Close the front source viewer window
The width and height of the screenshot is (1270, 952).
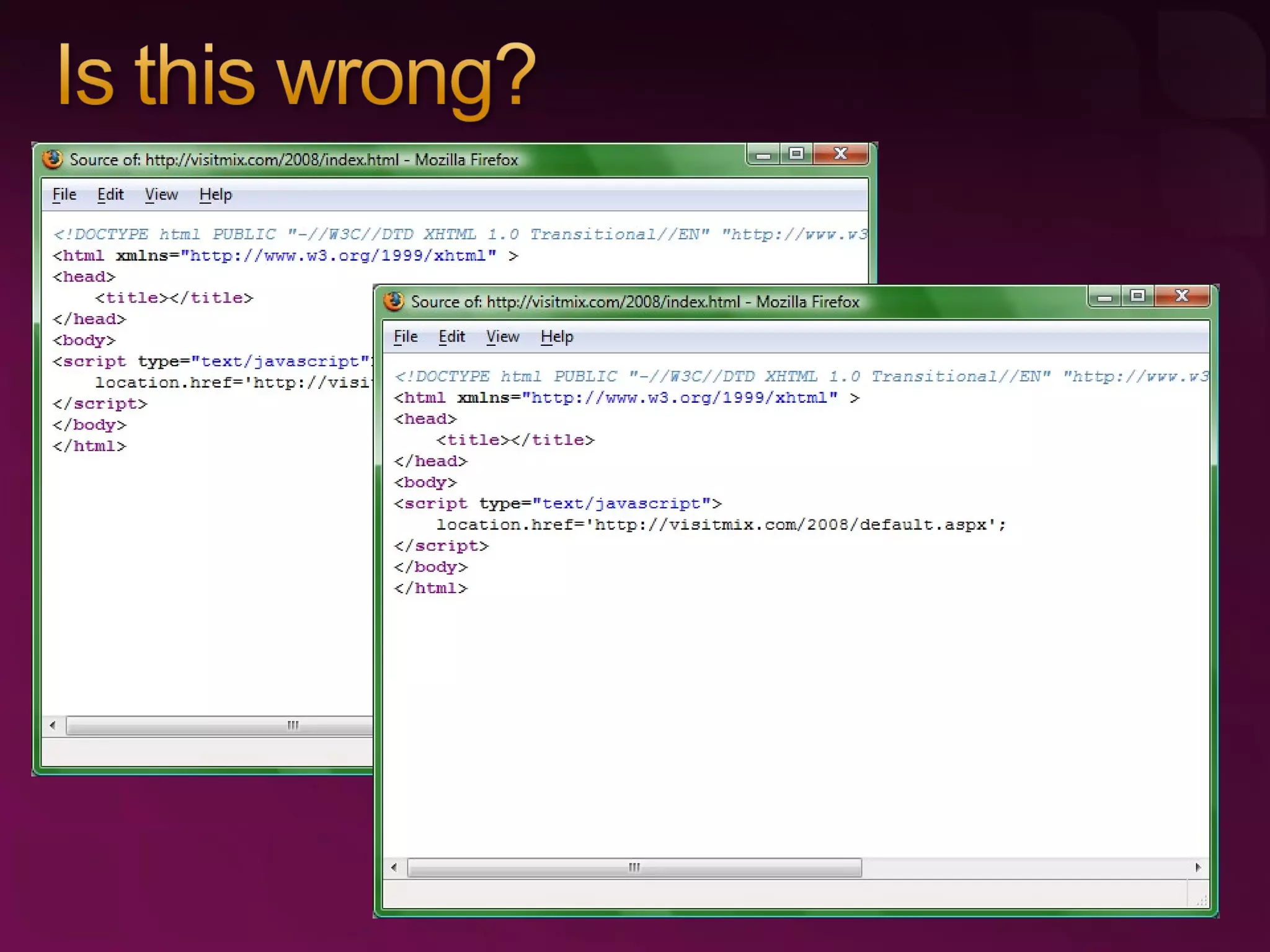tap(1182, 296)
